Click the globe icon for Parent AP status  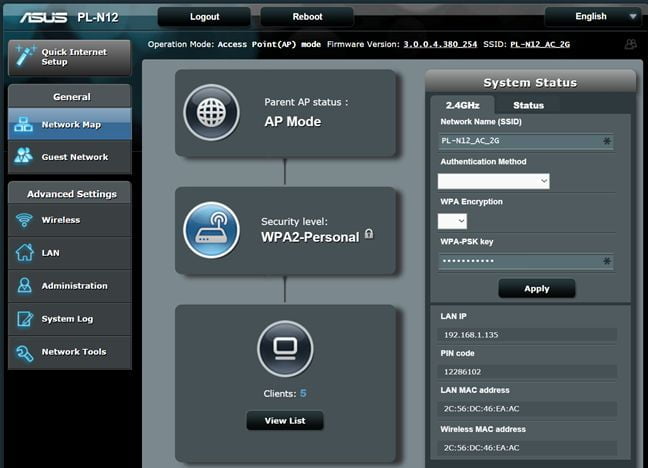(211, 112)
